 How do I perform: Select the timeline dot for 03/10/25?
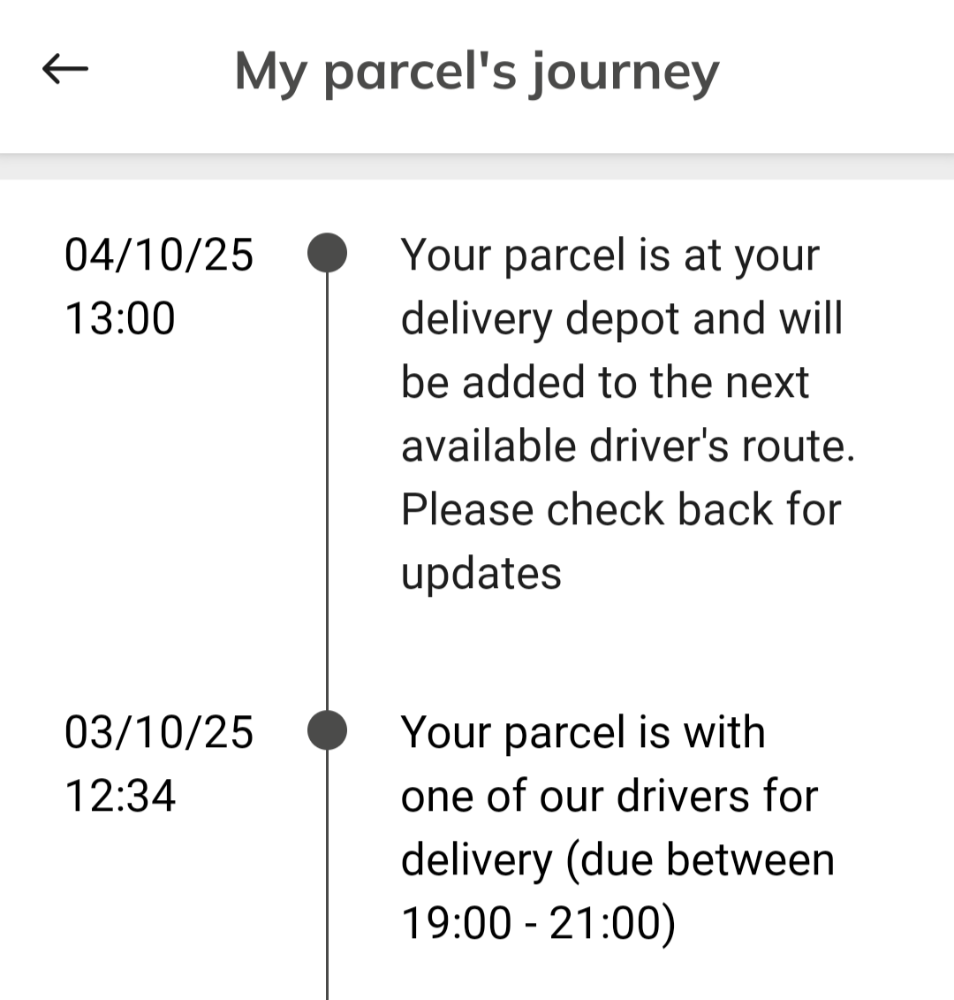[327, 730]
